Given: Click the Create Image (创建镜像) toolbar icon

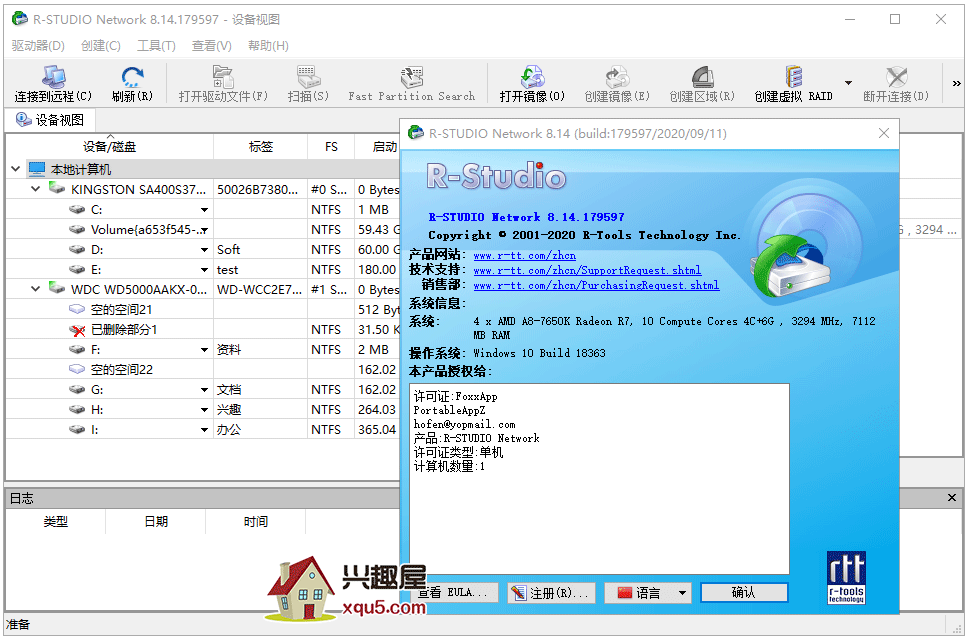Looking at the screenshot, I should point(617,77).
